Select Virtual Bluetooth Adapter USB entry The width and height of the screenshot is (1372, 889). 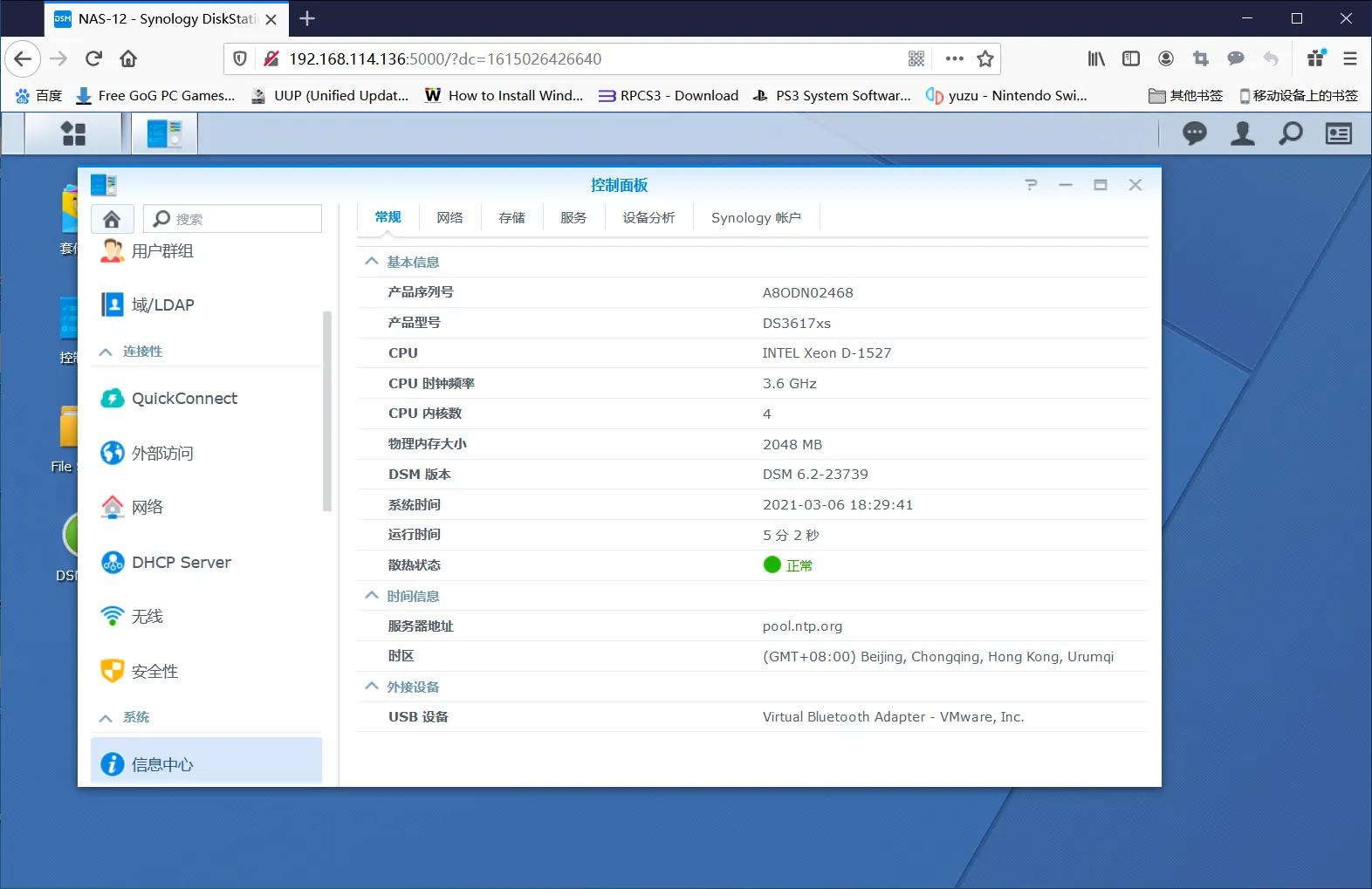893,717
